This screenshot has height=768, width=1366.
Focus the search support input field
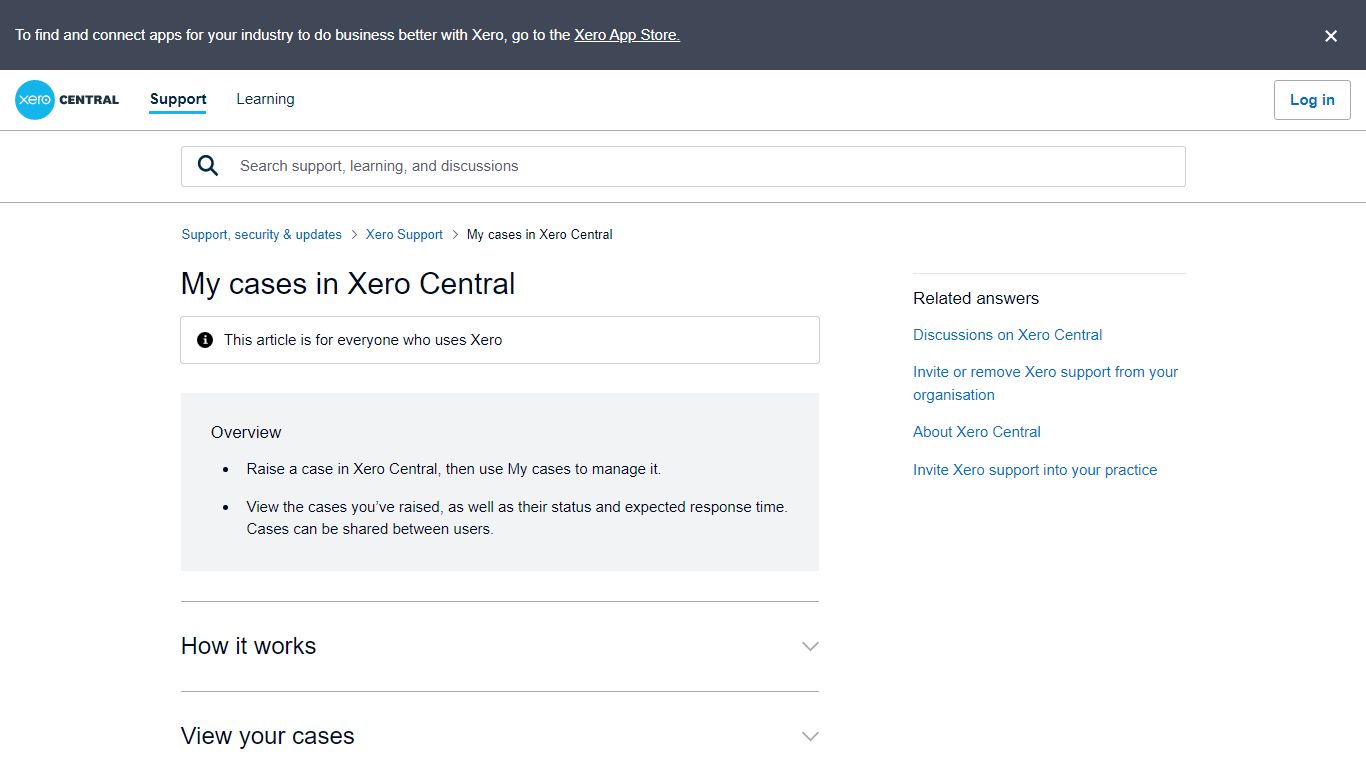[x=683, y=166]
